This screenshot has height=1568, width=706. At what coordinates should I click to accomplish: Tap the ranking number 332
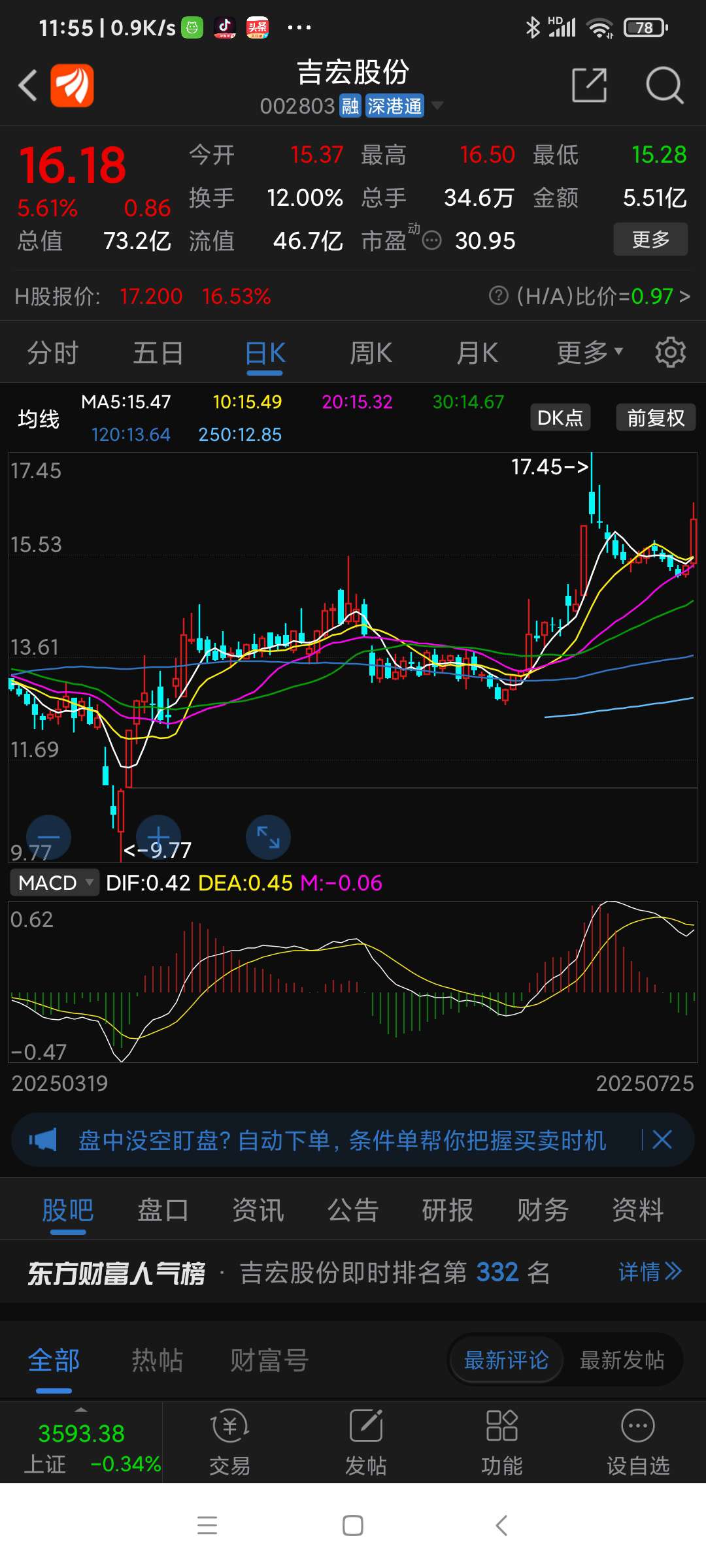[x=497, y=1272]
